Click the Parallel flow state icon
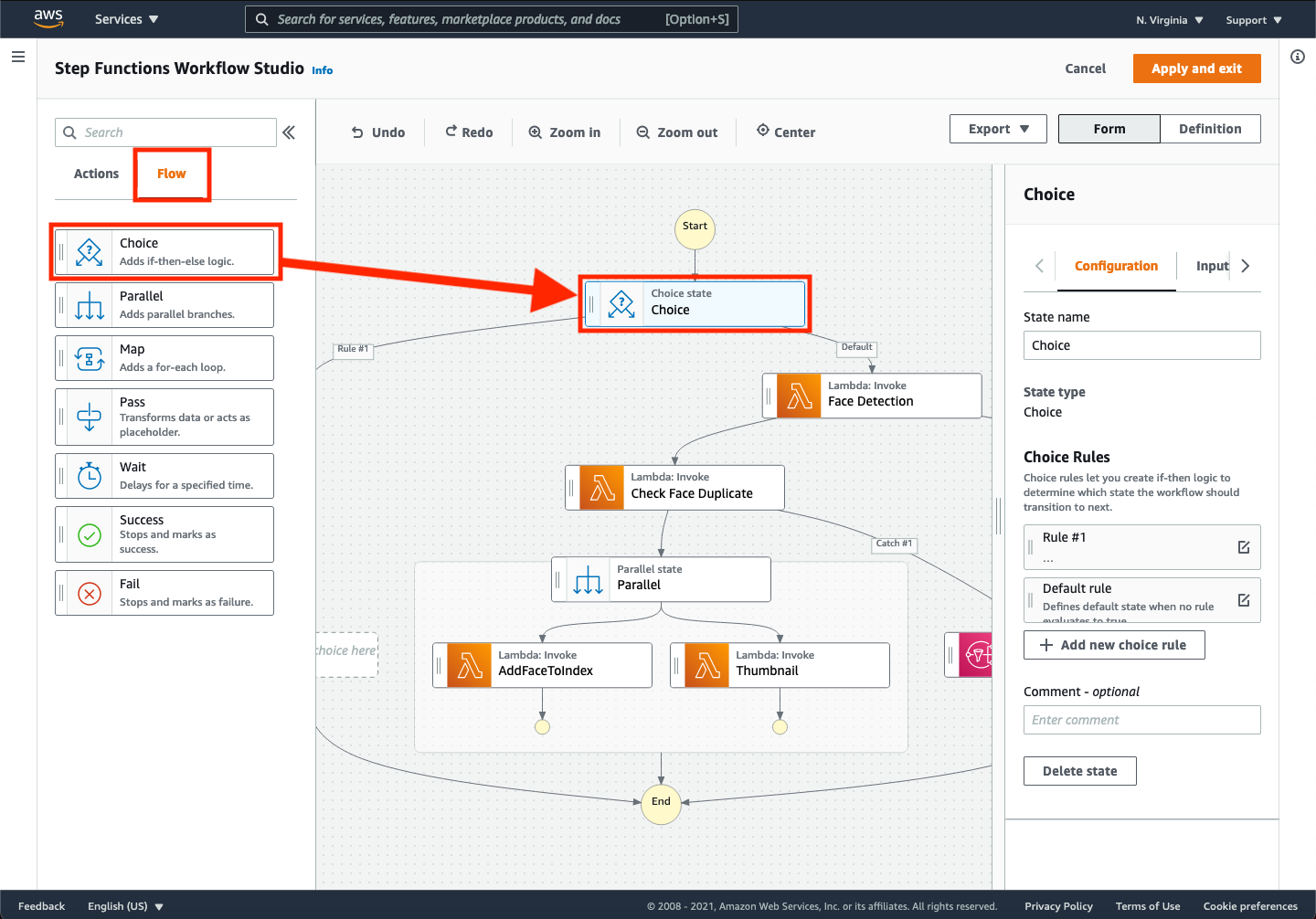This screenshot has width=1316, height=919. coord(90,305)
